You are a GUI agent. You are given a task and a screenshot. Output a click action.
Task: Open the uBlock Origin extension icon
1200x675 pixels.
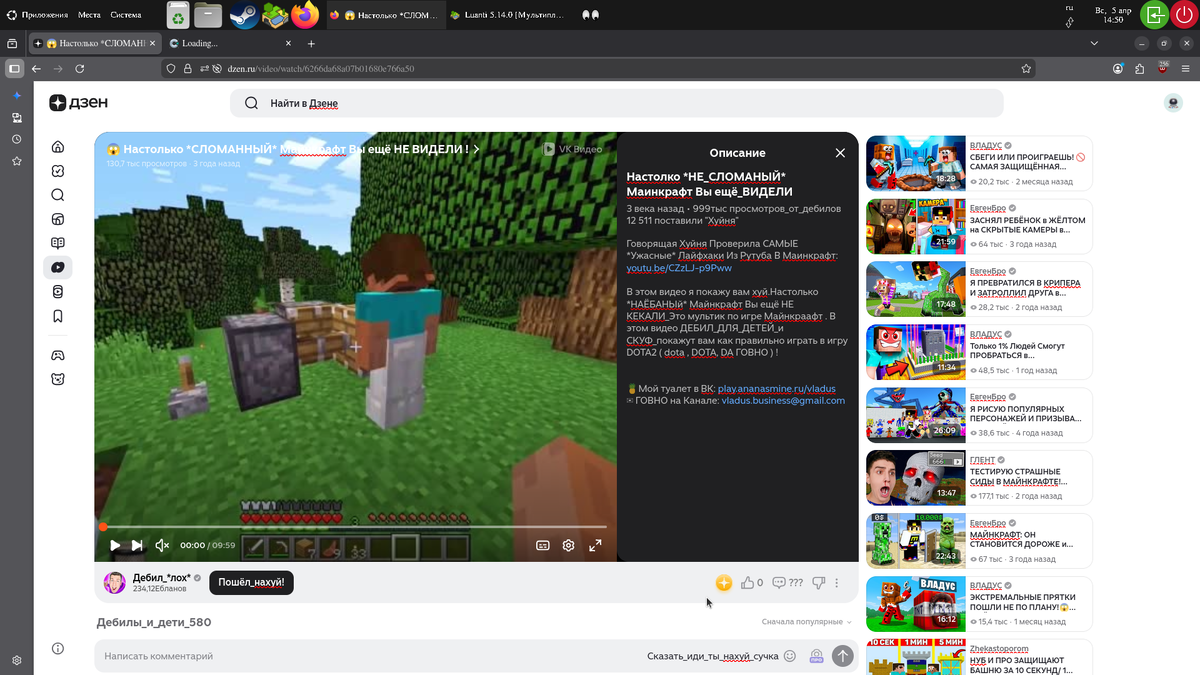tap(1163, 68)
